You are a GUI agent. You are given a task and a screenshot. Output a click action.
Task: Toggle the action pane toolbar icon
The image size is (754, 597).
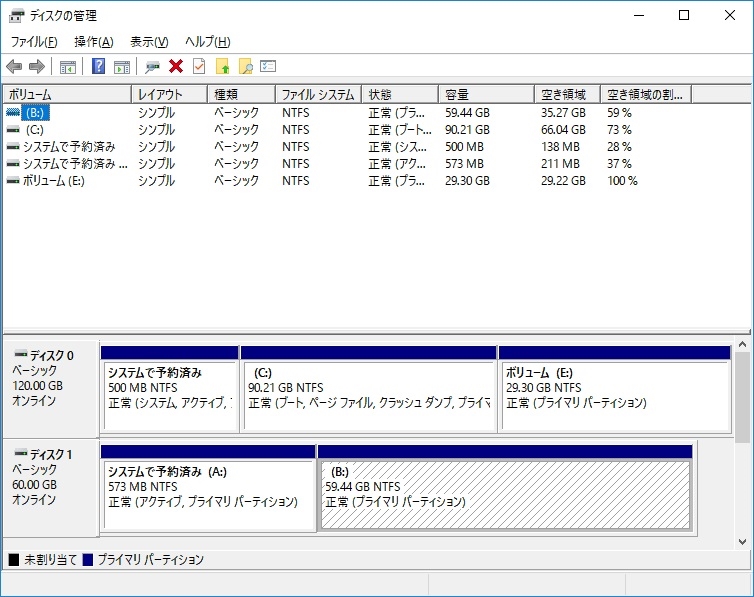[122, 67]
